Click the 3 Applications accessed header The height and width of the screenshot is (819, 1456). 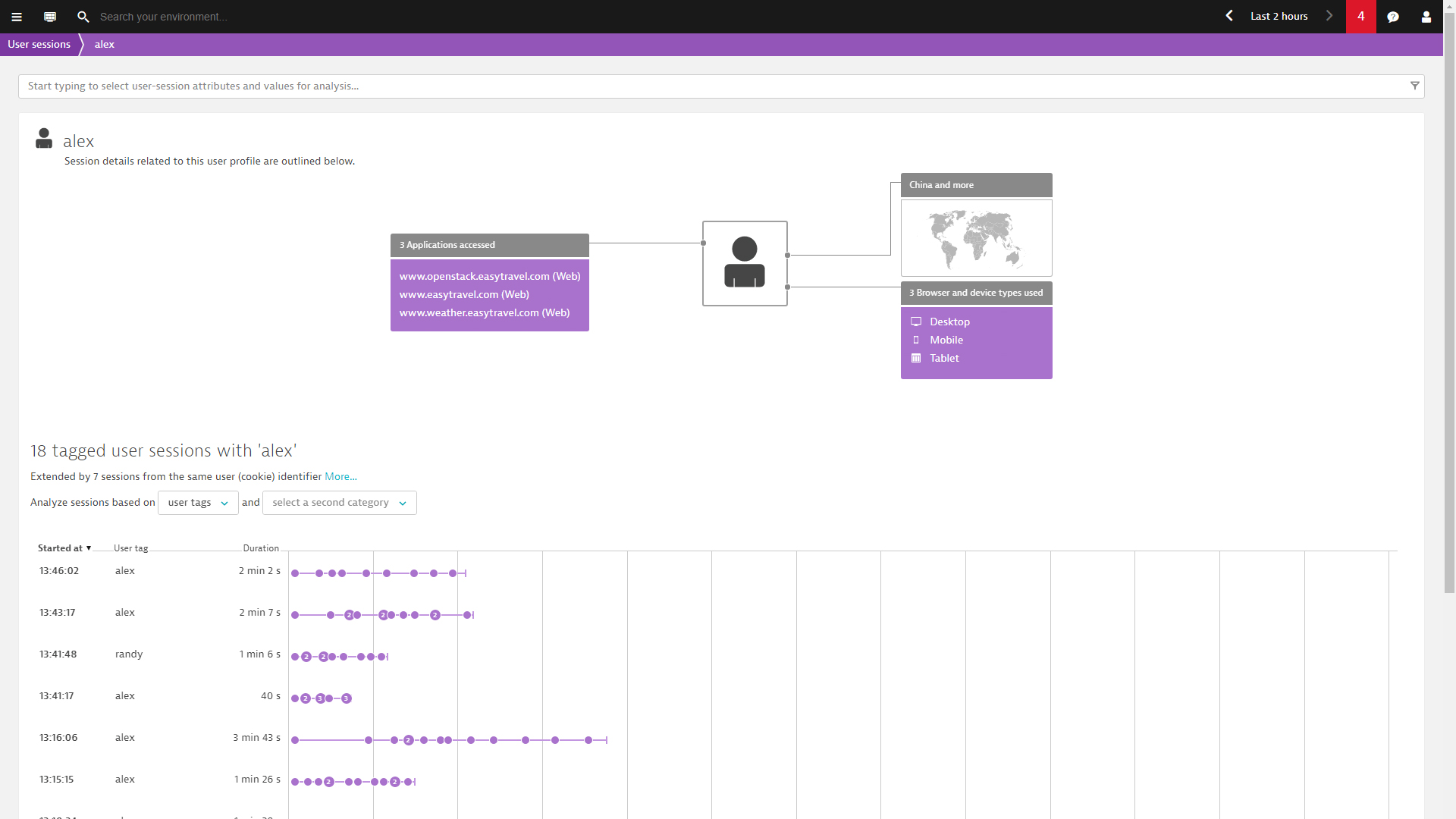coord(490,245)
